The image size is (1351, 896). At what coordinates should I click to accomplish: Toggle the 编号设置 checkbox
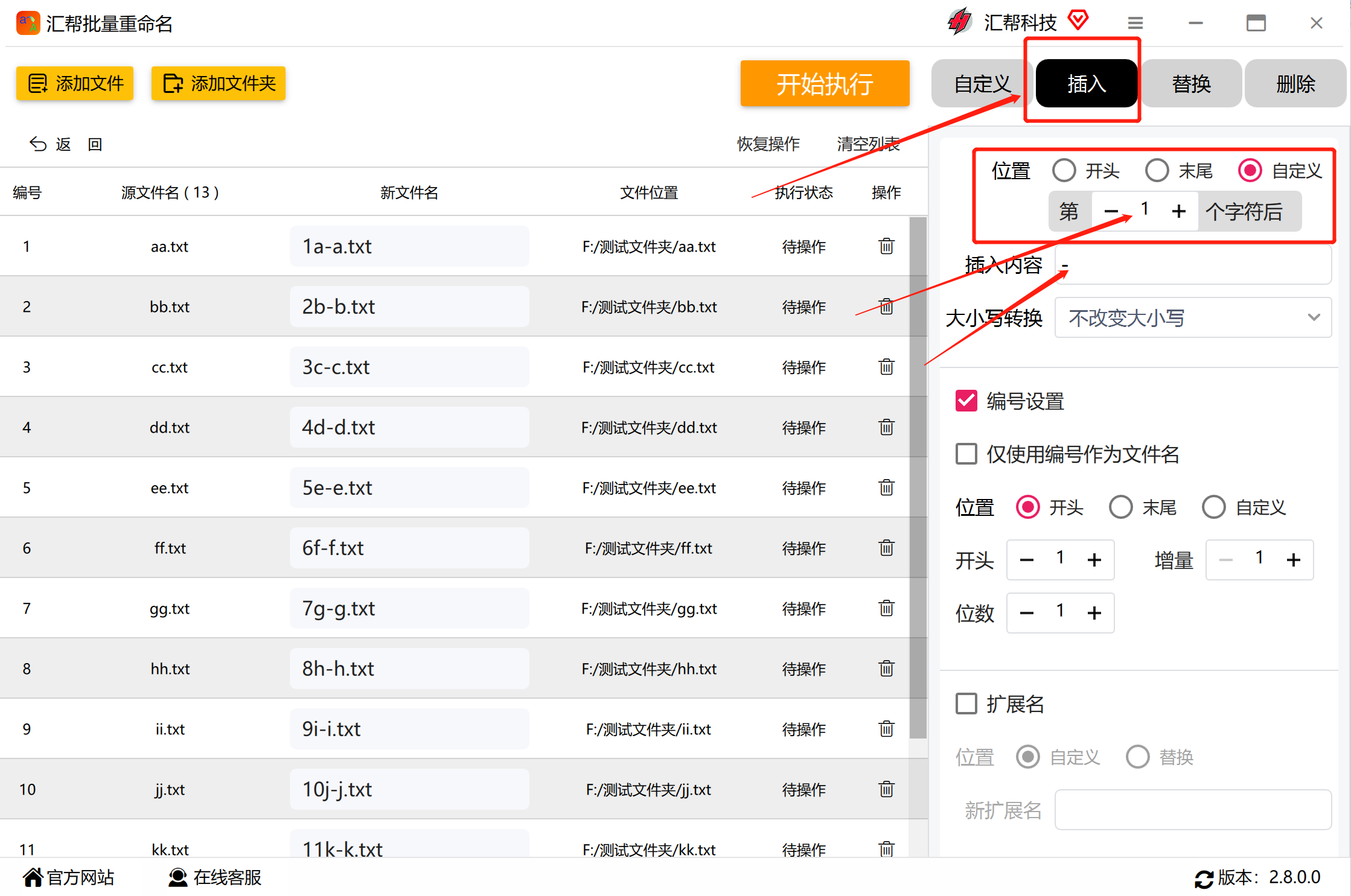pyautogui.click(x=966, y=401)
